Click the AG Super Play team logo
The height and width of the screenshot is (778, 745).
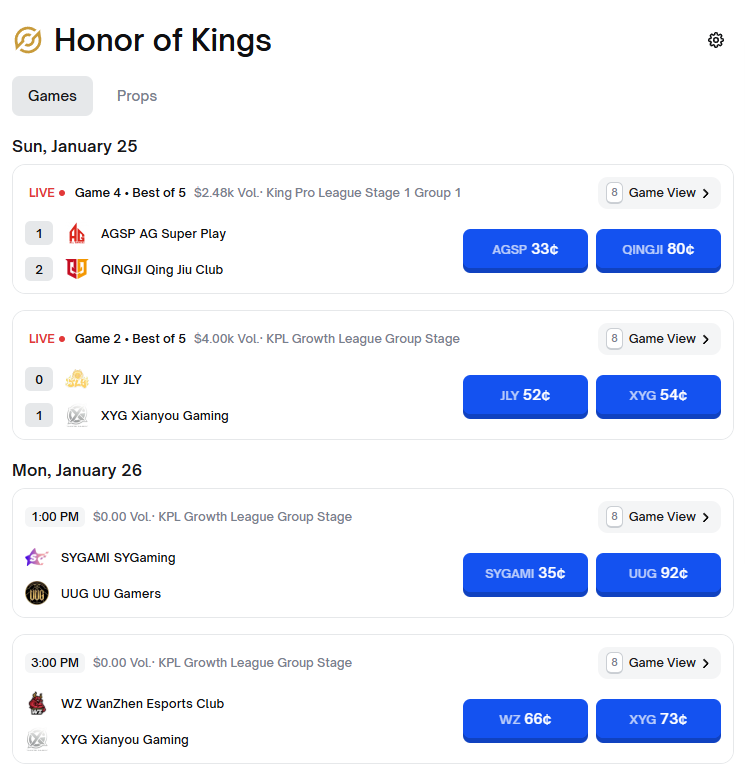point(77,234)
